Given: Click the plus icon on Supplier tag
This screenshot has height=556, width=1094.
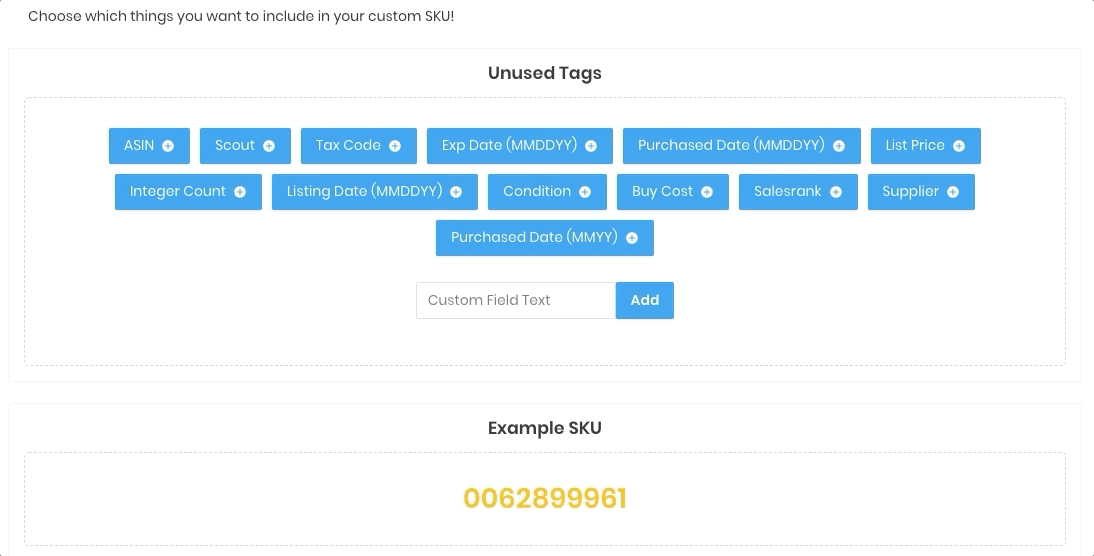Looking at the screenshot, I should click(x=953, y=192).
